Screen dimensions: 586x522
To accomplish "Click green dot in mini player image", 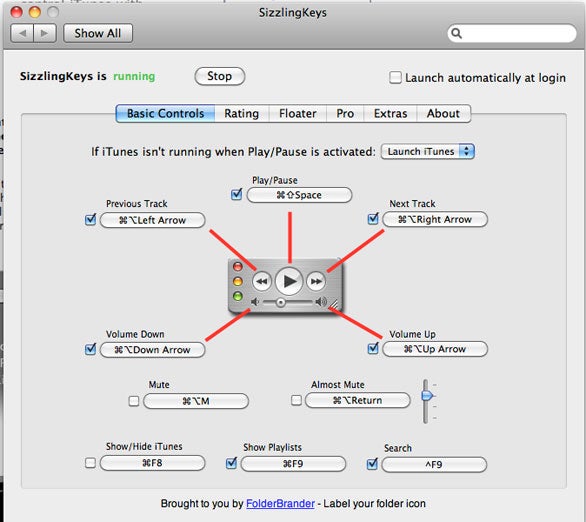I will [x=238, y=296].
